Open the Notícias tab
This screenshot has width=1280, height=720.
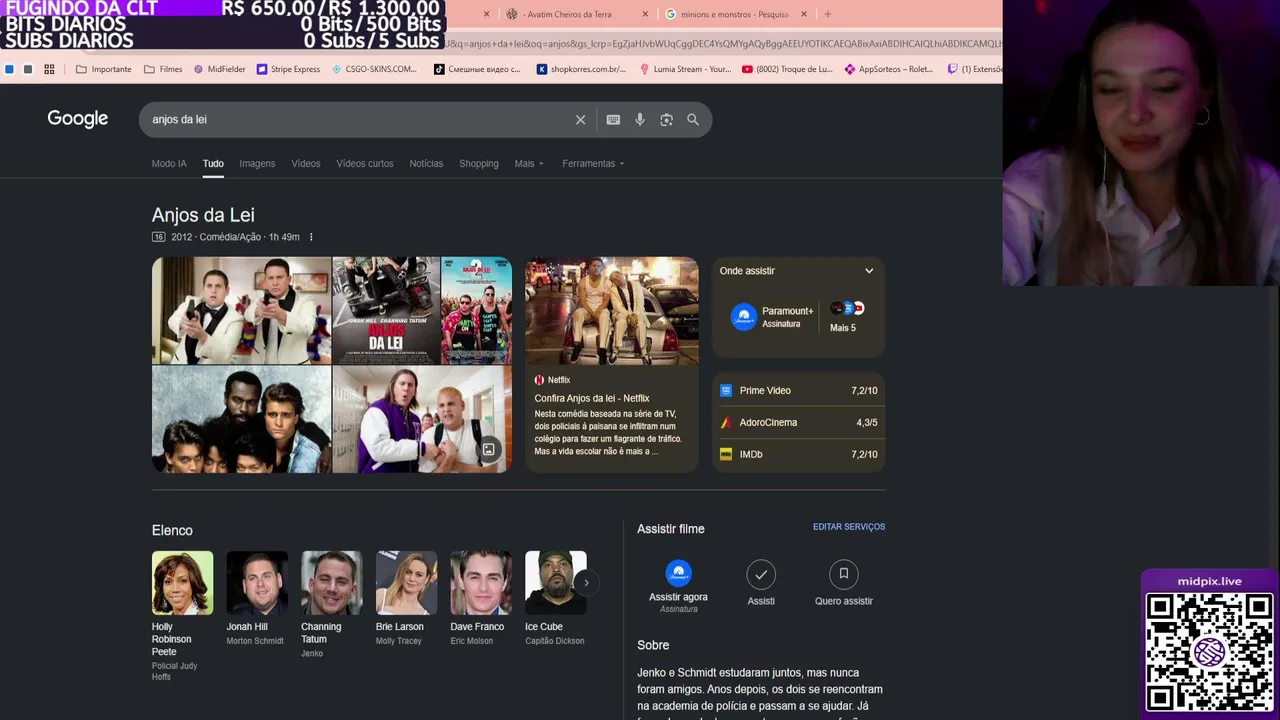point(426,163)
